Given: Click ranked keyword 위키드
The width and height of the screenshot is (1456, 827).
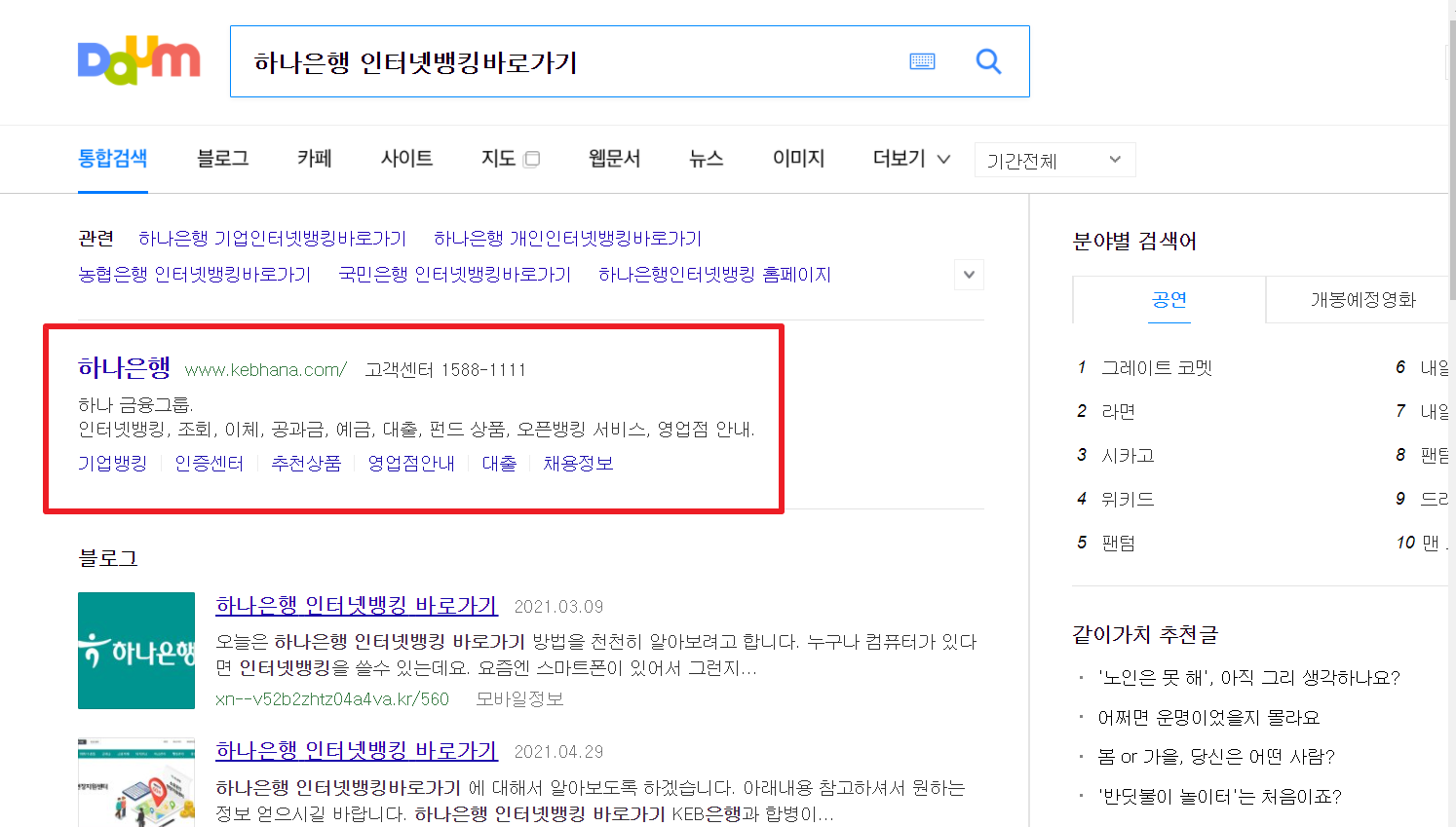Looking at the screenshot, I should (x=1128, y=500).
